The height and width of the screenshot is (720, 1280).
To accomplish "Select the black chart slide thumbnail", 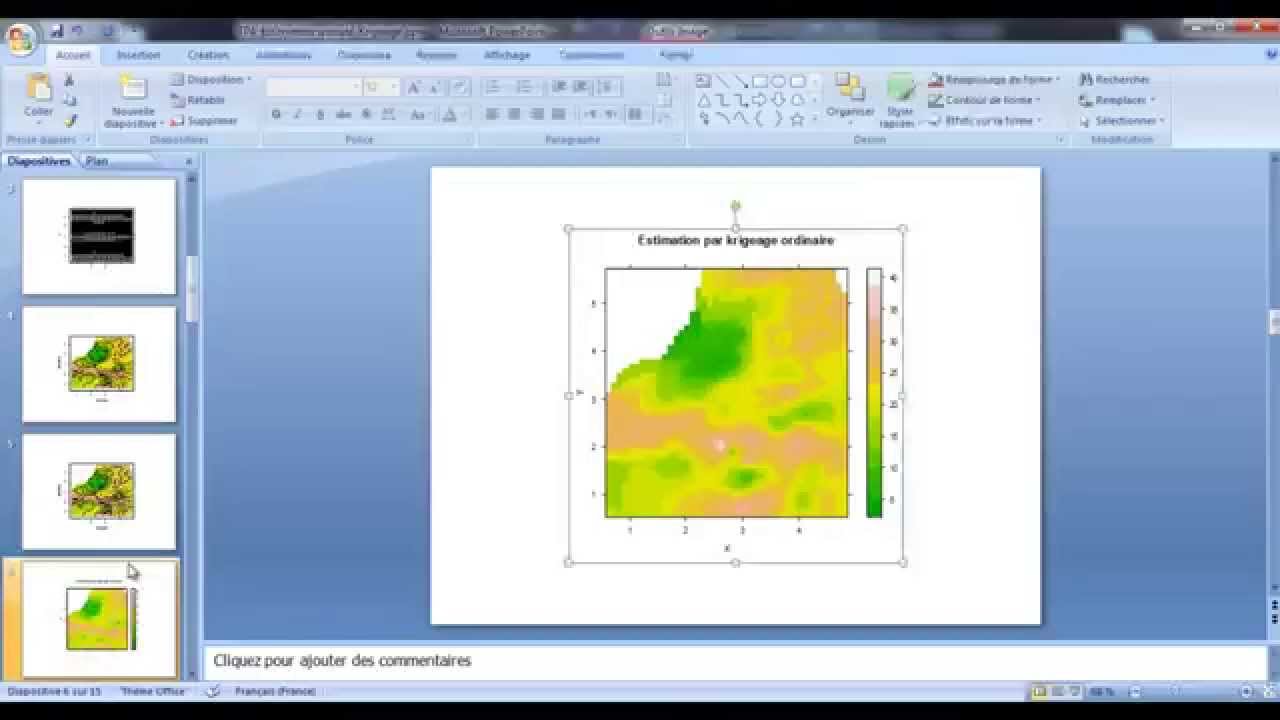I will click(99, 236).
